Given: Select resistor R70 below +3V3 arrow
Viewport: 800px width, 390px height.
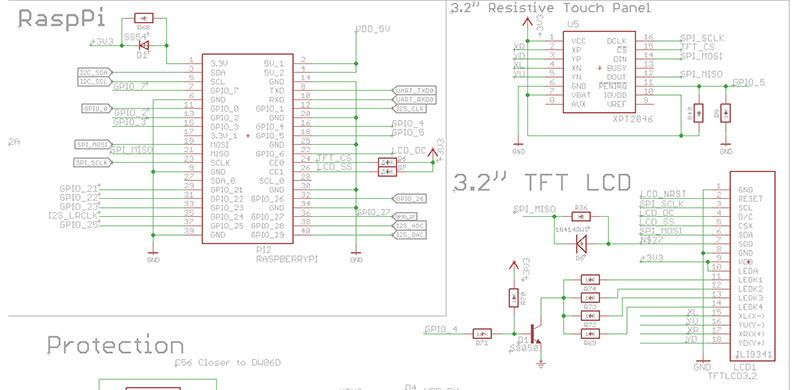Looking at the screenshot, I should click(514, 298).
